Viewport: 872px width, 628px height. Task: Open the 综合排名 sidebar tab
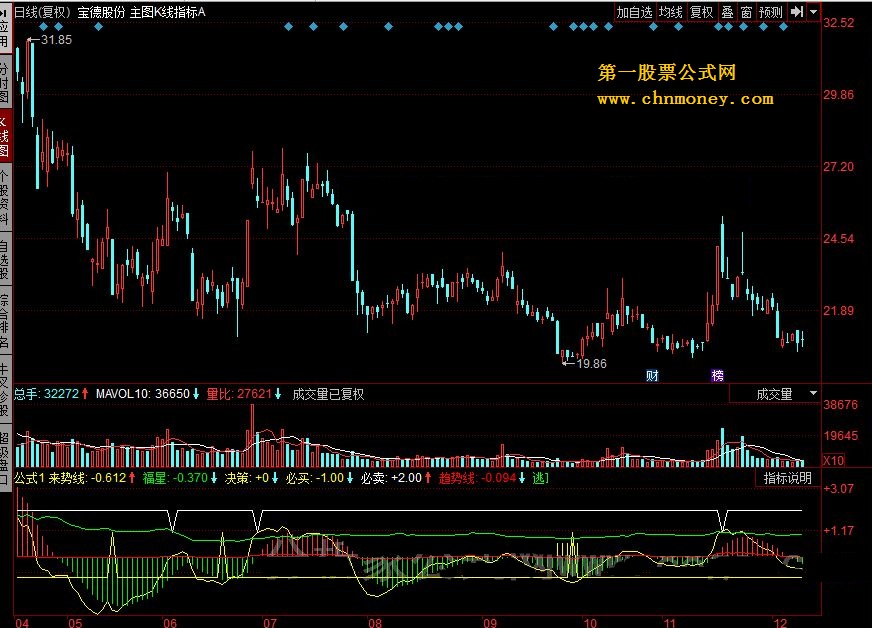4,321
